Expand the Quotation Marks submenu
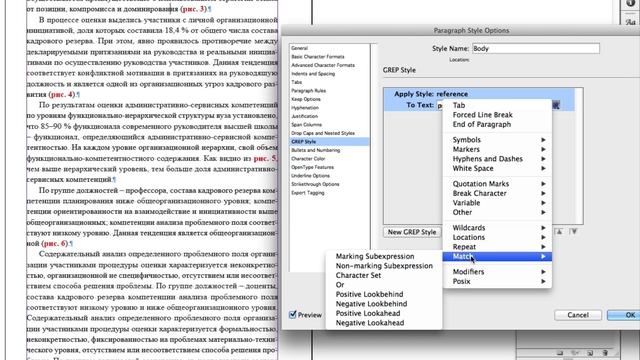This screenshot has height=360, width=640. [x=497, y=184]
